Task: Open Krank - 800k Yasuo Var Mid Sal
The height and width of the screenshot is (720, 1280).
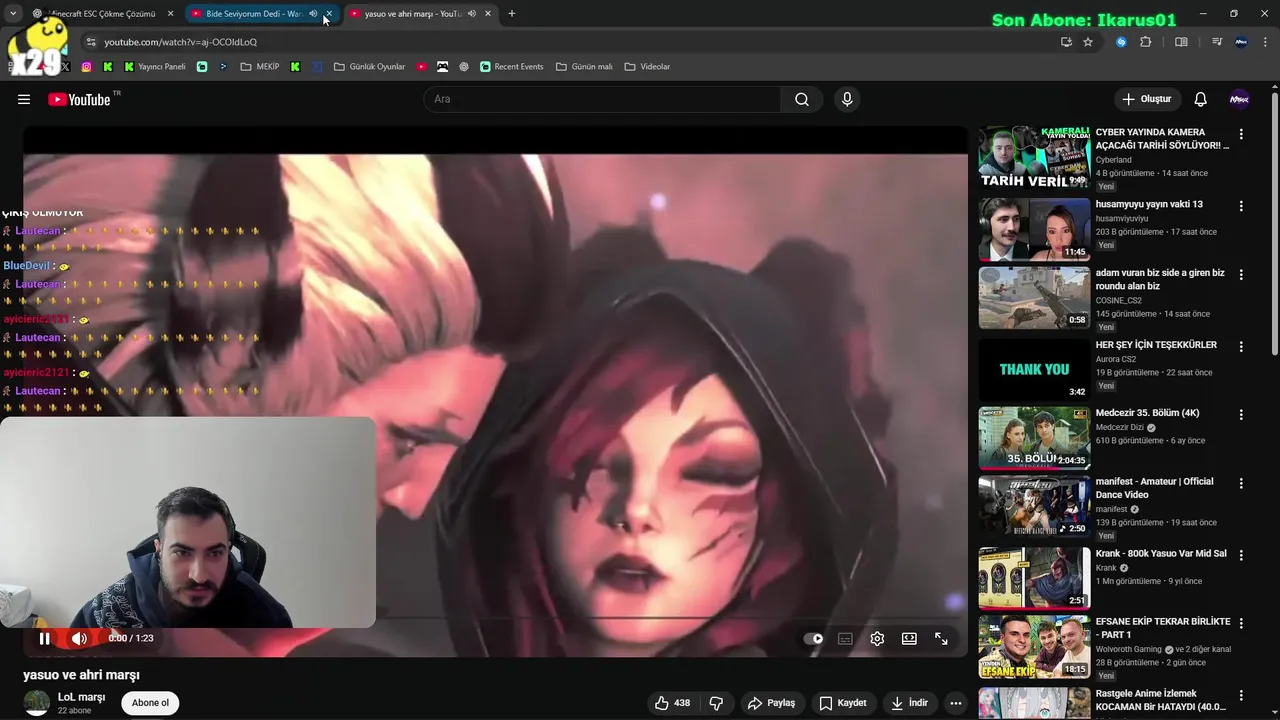Action: tap(1161, 554)
